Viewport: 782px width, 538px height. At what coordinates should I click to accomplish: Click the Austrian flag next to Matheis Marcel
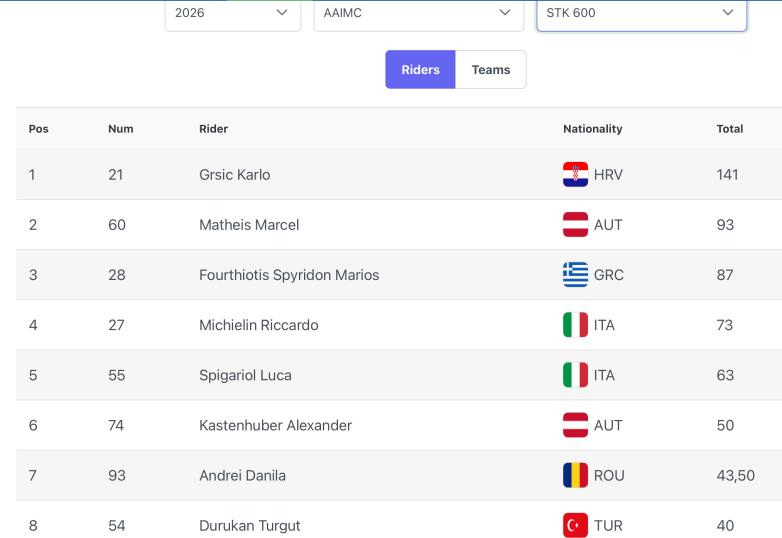575,224
